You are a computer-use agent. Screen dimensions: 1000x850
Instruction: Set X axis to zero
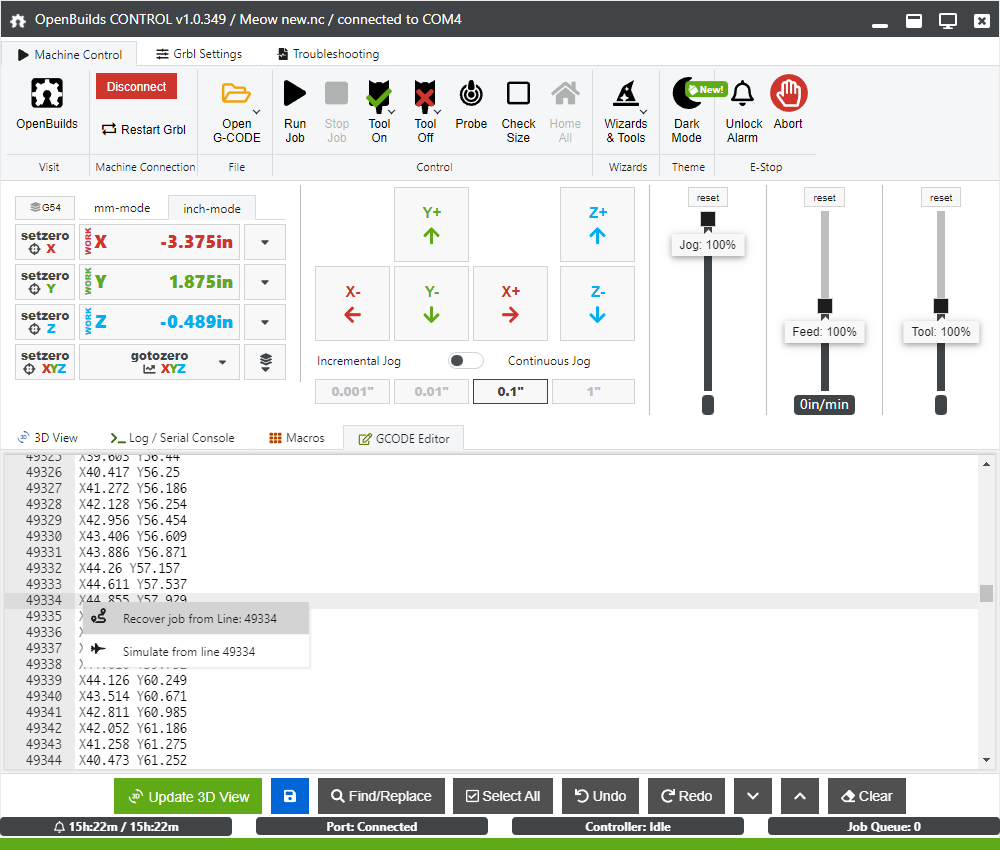tap(45, 242)
